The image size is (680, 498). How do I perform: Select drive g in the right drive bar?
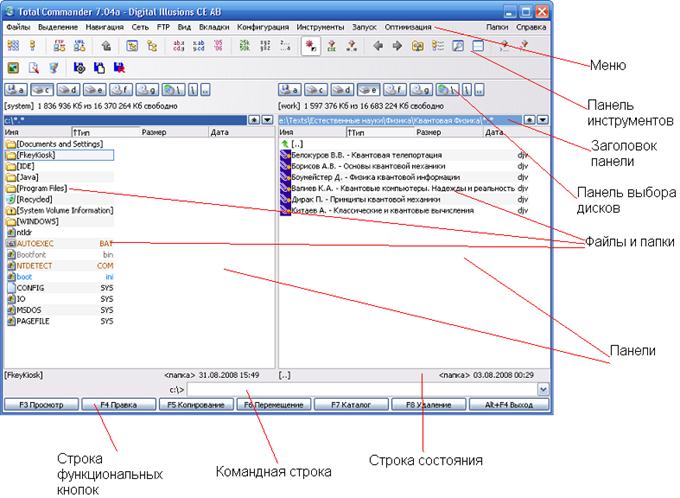tap(421, 90)
